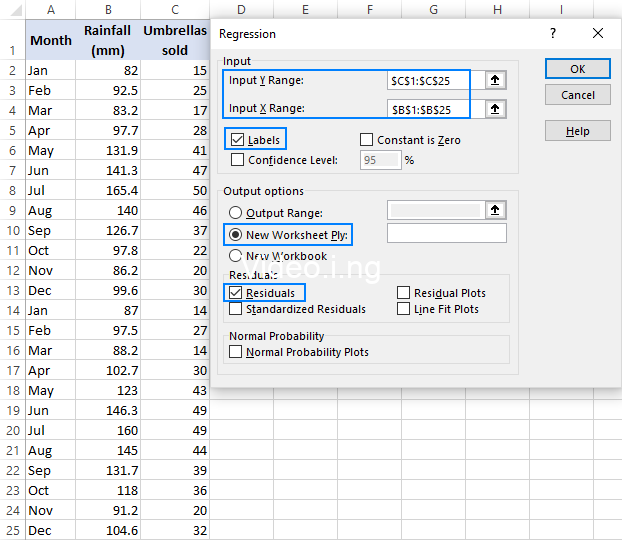Click the Rainfall (mm) header cell

point(108,40)
